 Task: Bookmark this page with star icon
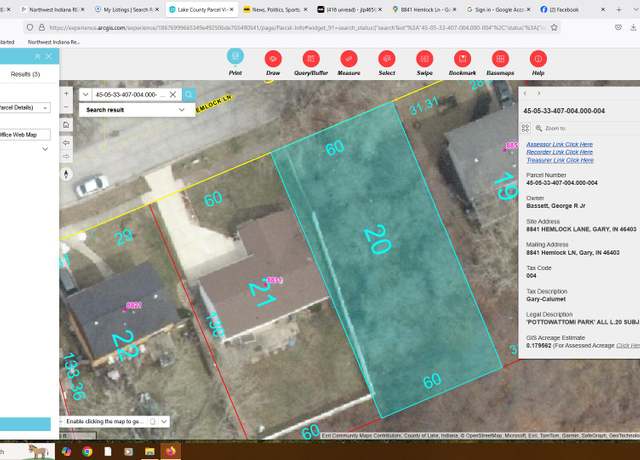click(x=554, y=27)
